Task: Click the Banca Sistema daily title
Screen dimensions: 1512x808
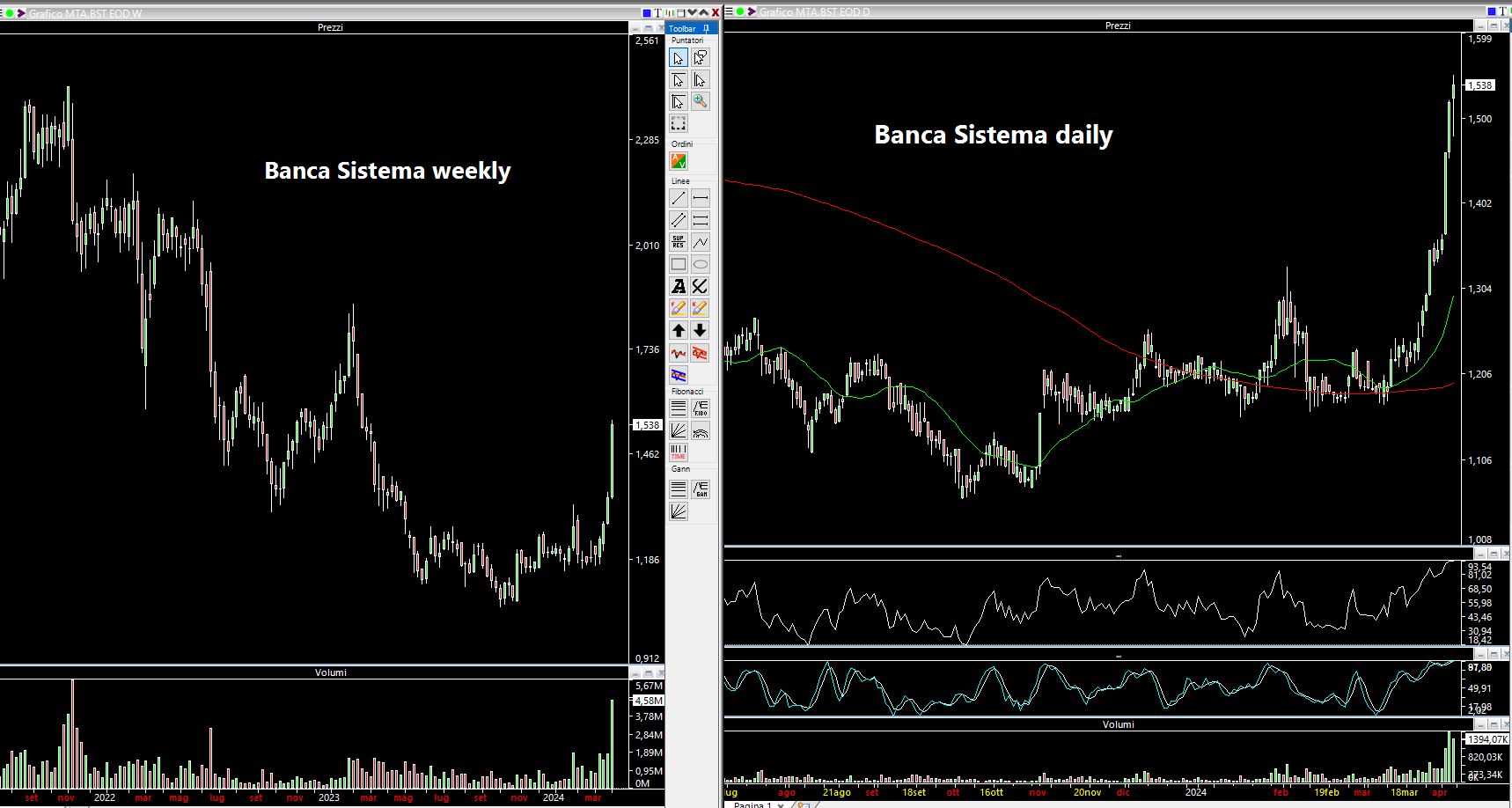Action: (994, 135)
